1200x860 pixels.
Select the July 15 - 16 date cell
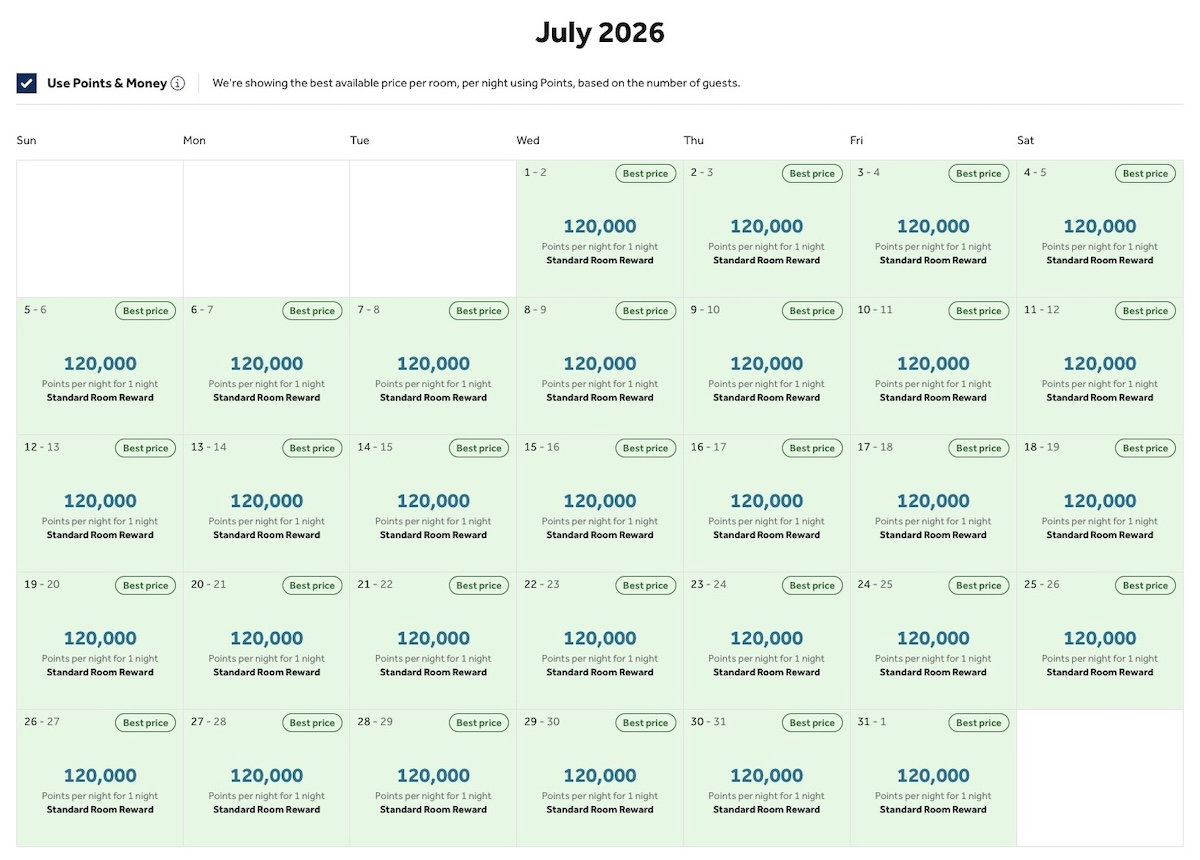[x=600, y=503]
